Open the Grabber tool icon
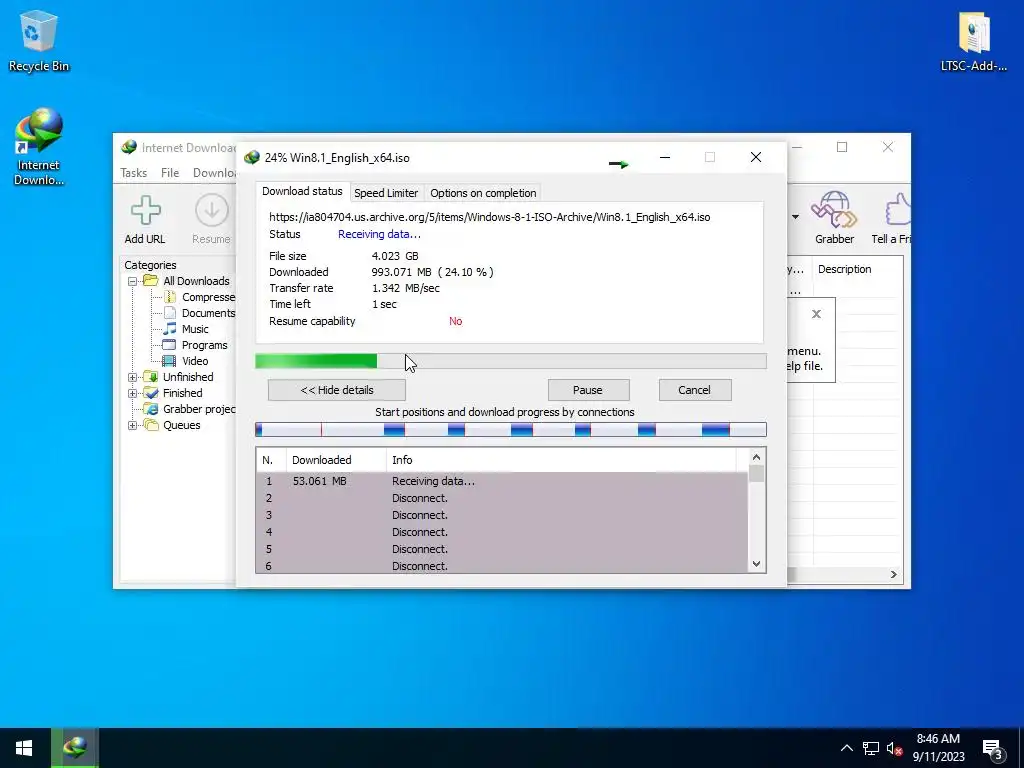 click(834, 210)
